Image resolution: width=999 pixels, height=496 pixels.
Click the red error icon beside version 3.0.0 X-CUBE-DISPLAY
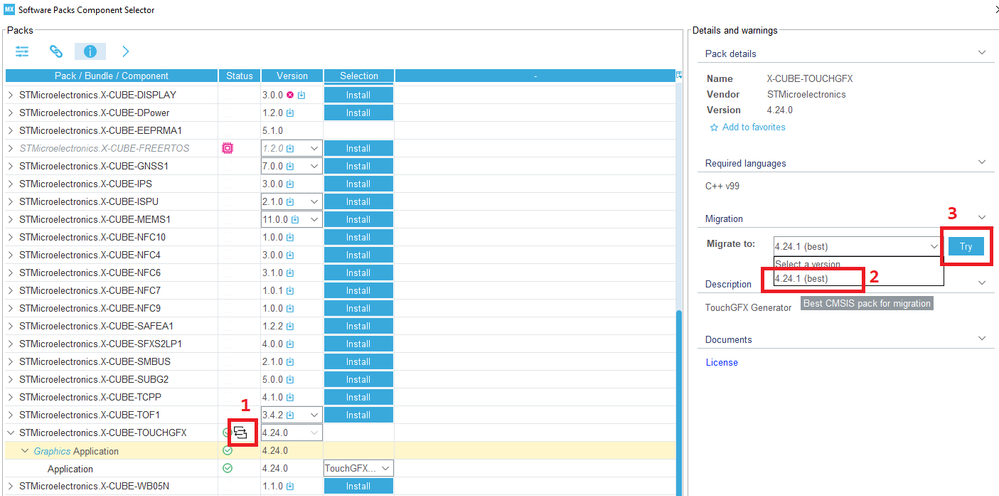(290, 95)
